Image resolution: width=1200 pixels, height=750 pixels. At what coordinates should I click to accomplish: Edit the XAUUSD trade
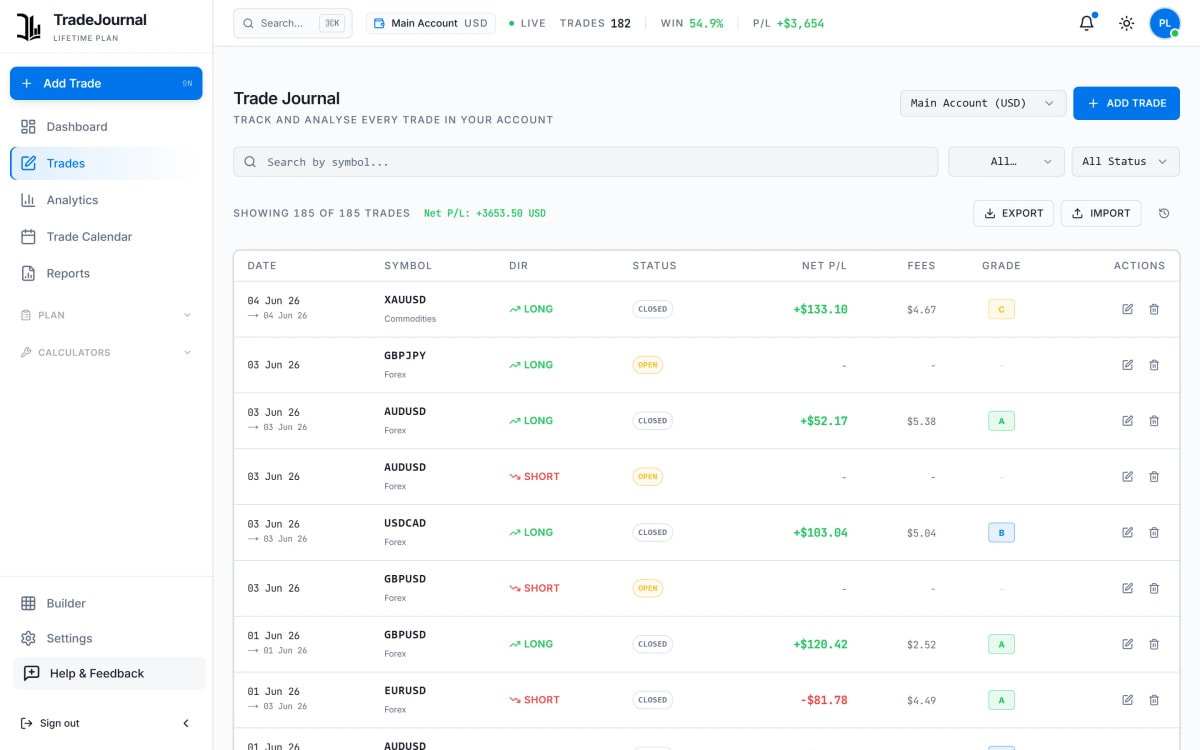click(1128, 309)
